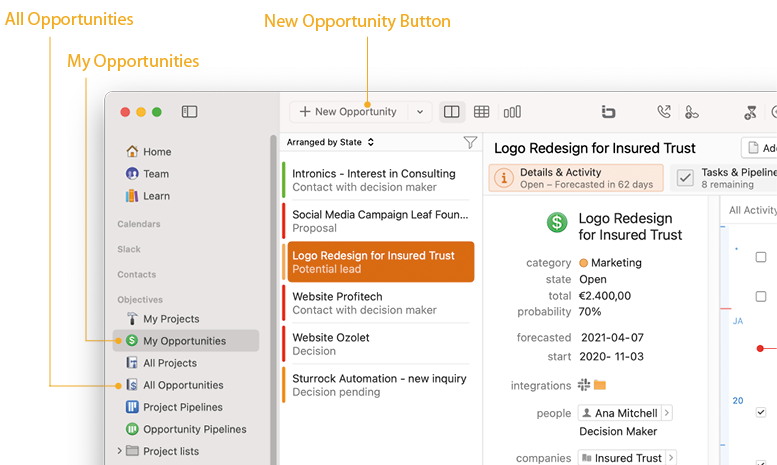This screenshot has width=777, height=465.
Task: Click the total value €2.400,00
Action: point(605,296)
